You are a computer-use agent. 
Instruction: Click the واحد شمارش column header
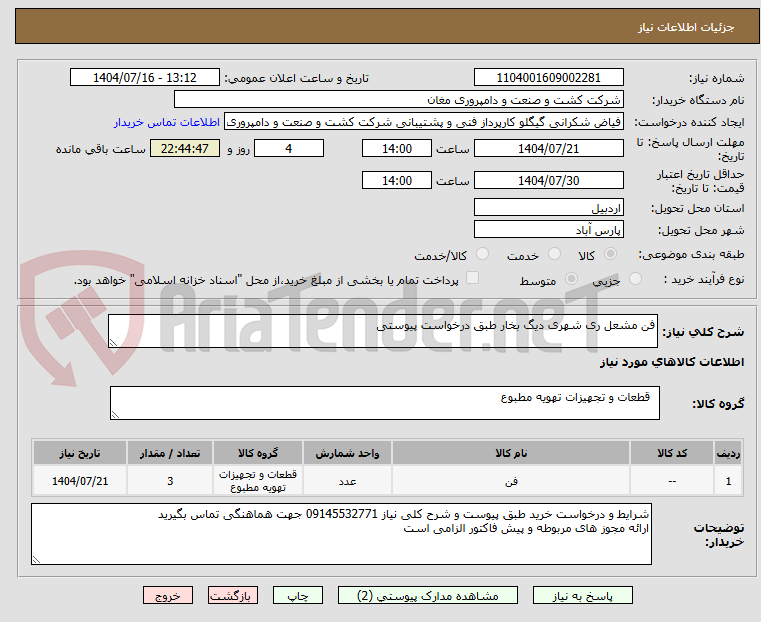click(347, 453)
